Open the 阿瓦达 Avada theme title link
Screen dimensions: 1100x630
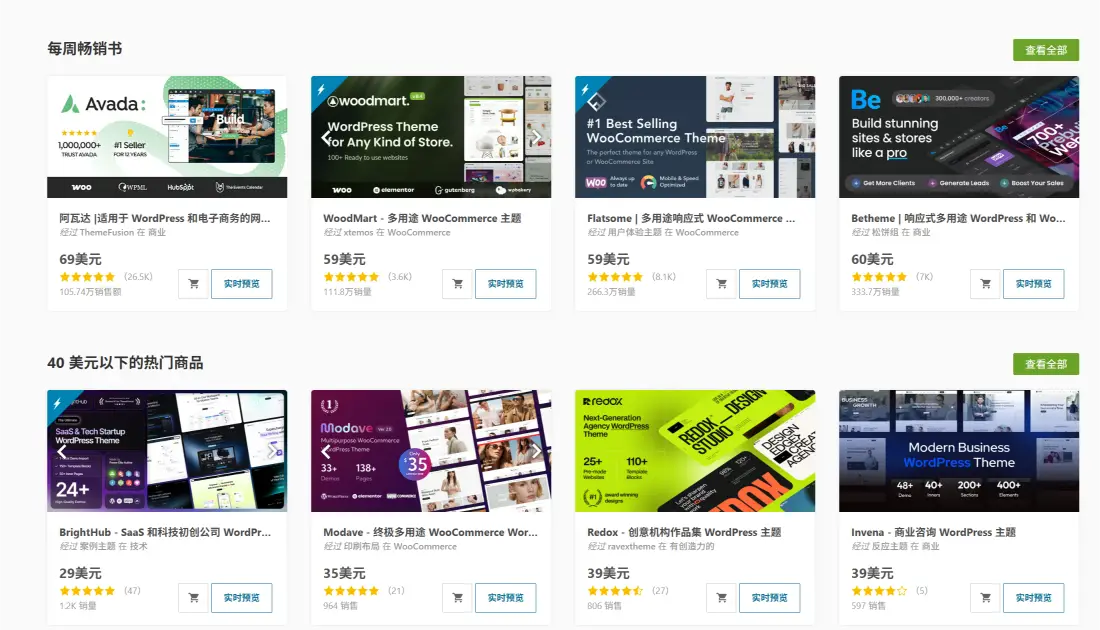[165, 218]
